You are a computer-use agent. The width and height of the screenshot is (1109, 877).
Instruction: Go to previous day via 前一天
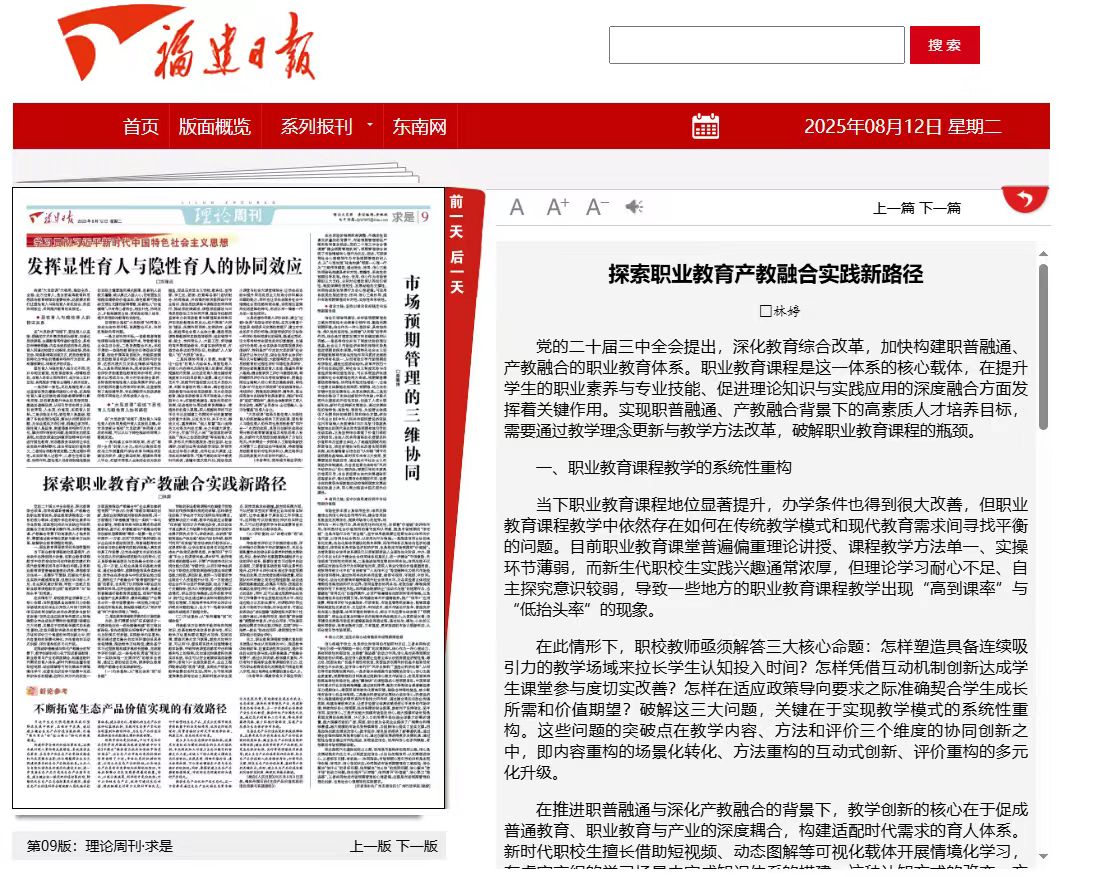click(x=457, y=216)
